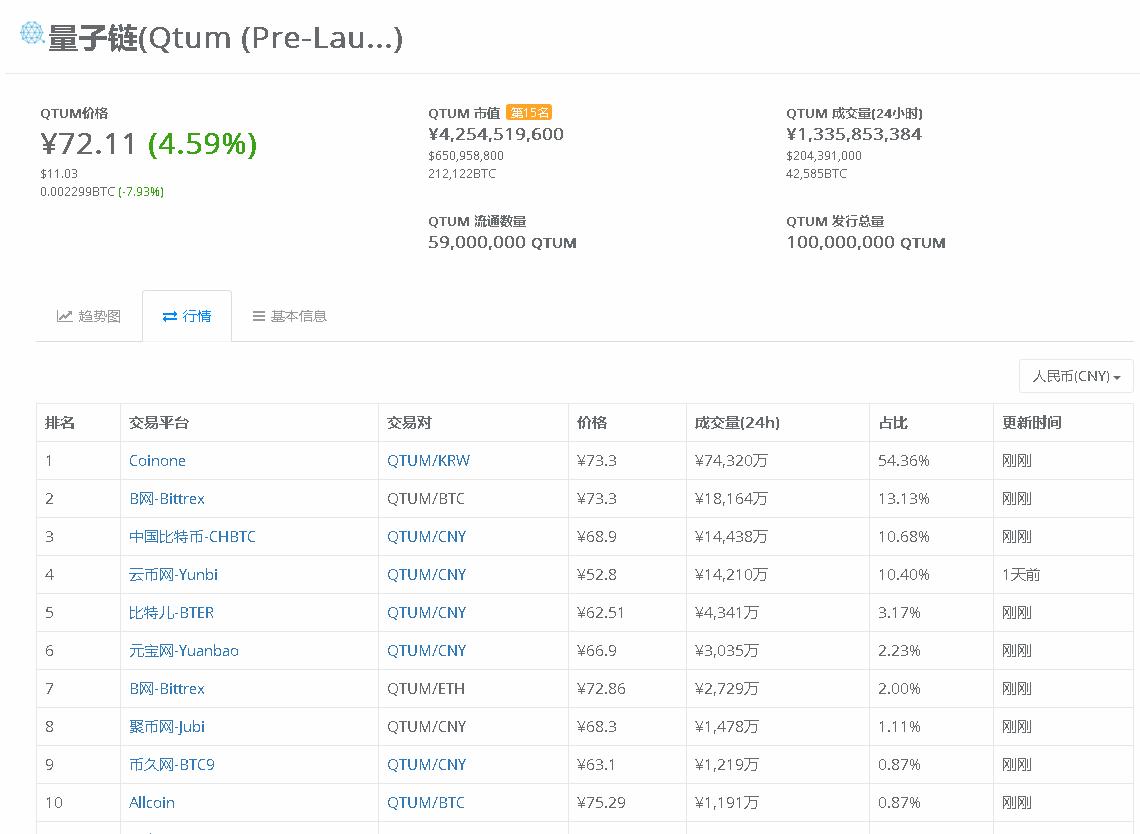Click QTUM/CNY pair in the Yuanbao row

(426, 651)
